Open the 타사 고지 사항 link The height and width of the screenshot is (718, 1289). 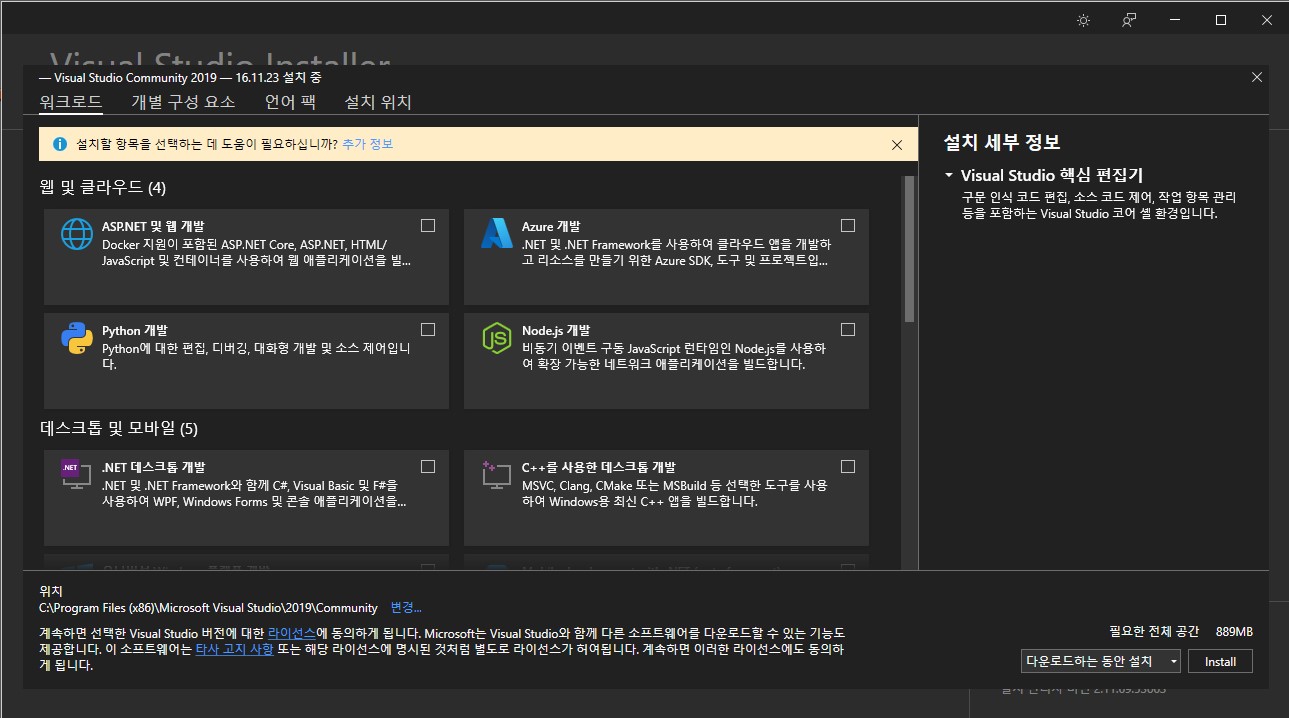pyautogui.click(x=234, y=650)
